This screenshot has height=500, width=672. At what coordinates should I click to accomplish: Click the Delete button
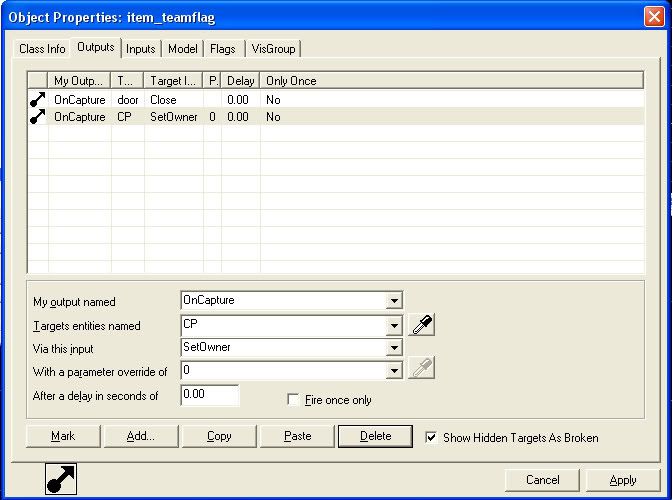(375, 436)
